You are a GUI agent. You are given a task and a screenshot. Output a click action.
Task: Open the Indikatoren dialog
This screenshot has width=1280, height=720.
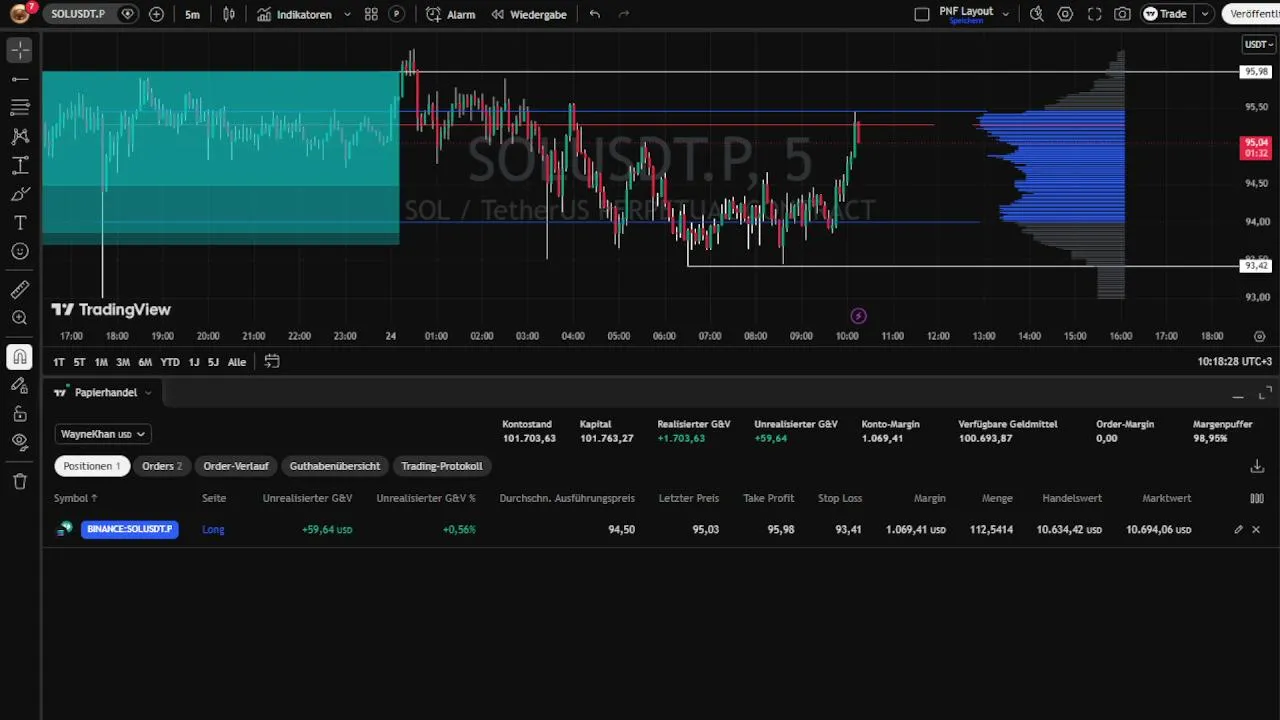click(294, 14)
